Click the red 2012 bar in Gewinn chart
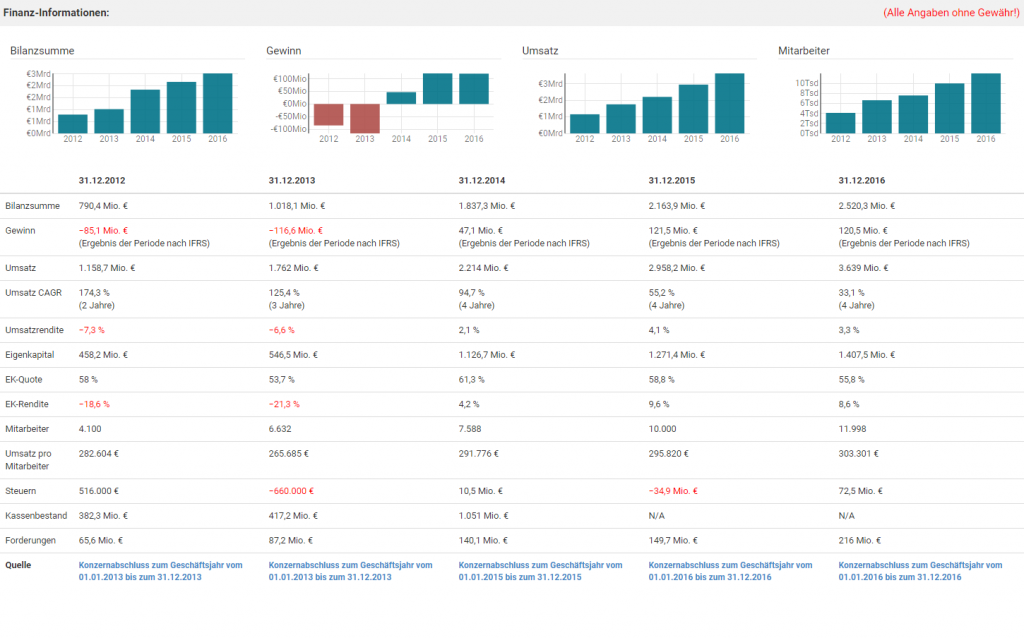Image resolution: width=1024 pixels, height=638 pixels. click(x=329, y=115)
